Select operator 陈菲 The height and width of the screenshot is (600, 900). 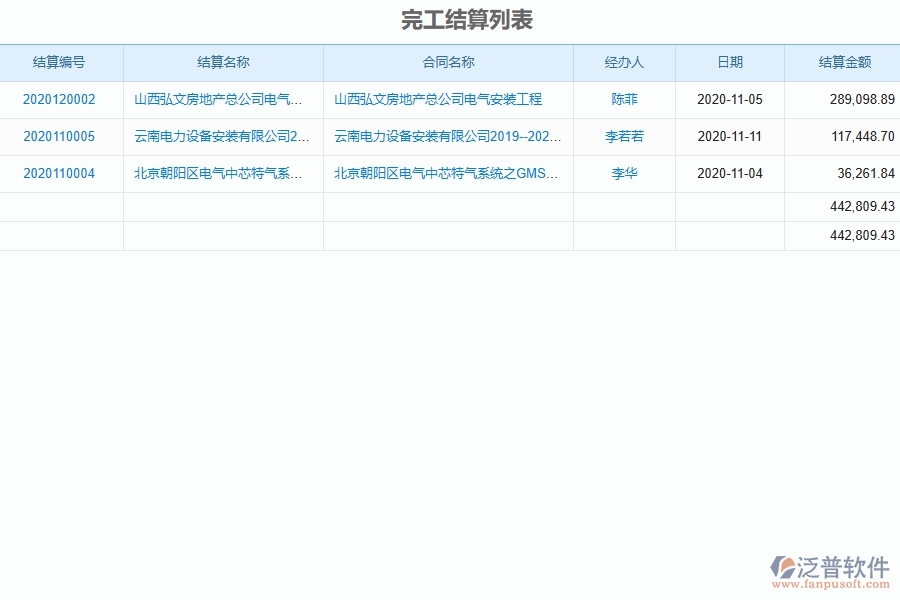click(x=624, y=100)
